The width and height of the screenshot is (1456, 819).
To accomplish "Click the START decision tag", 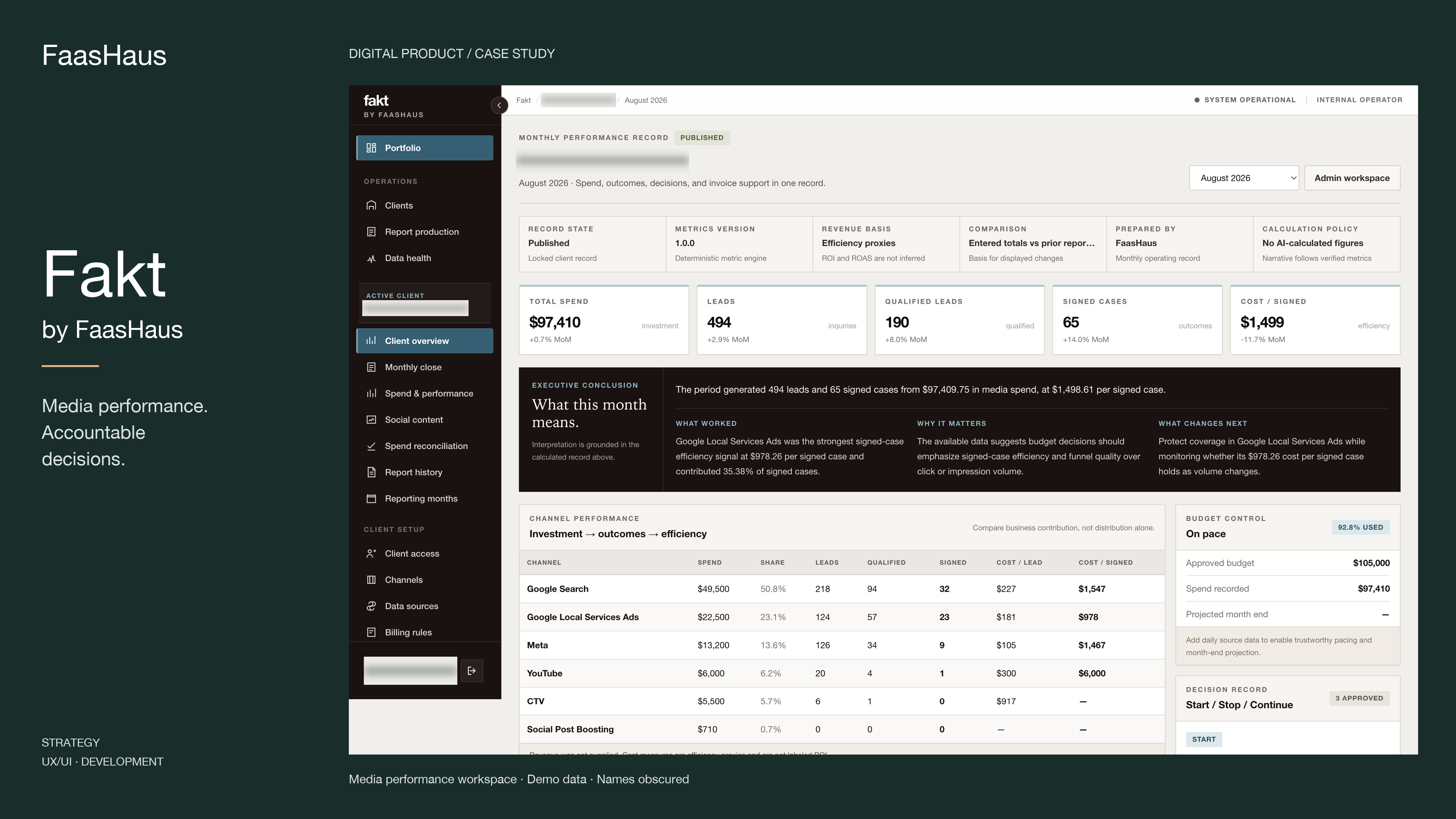I will click(1204, 739).
